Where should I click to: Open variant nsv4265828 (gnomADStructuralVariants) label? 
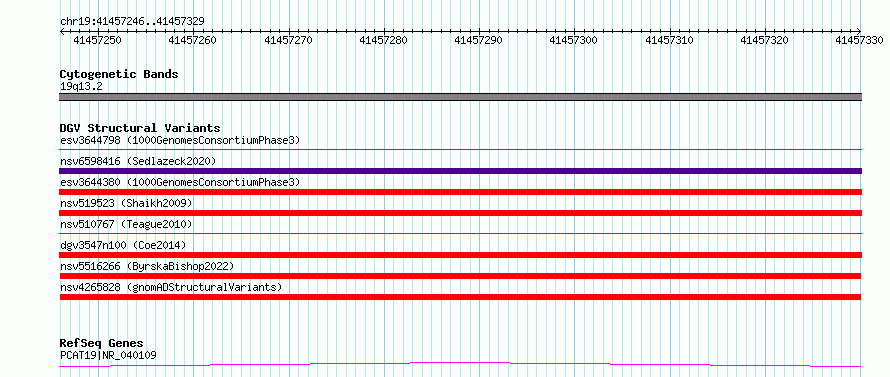click(171, 287)
